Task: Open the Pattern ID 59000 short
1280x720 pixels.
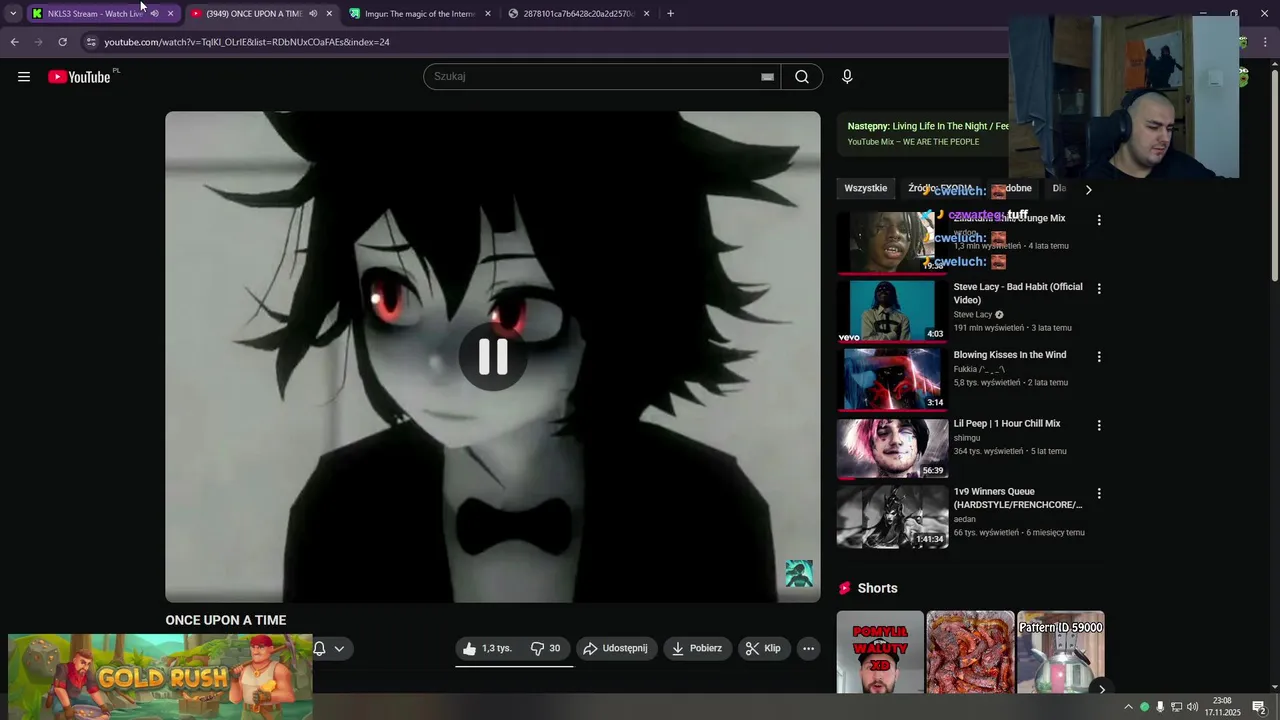Action: coord(1061,652)
